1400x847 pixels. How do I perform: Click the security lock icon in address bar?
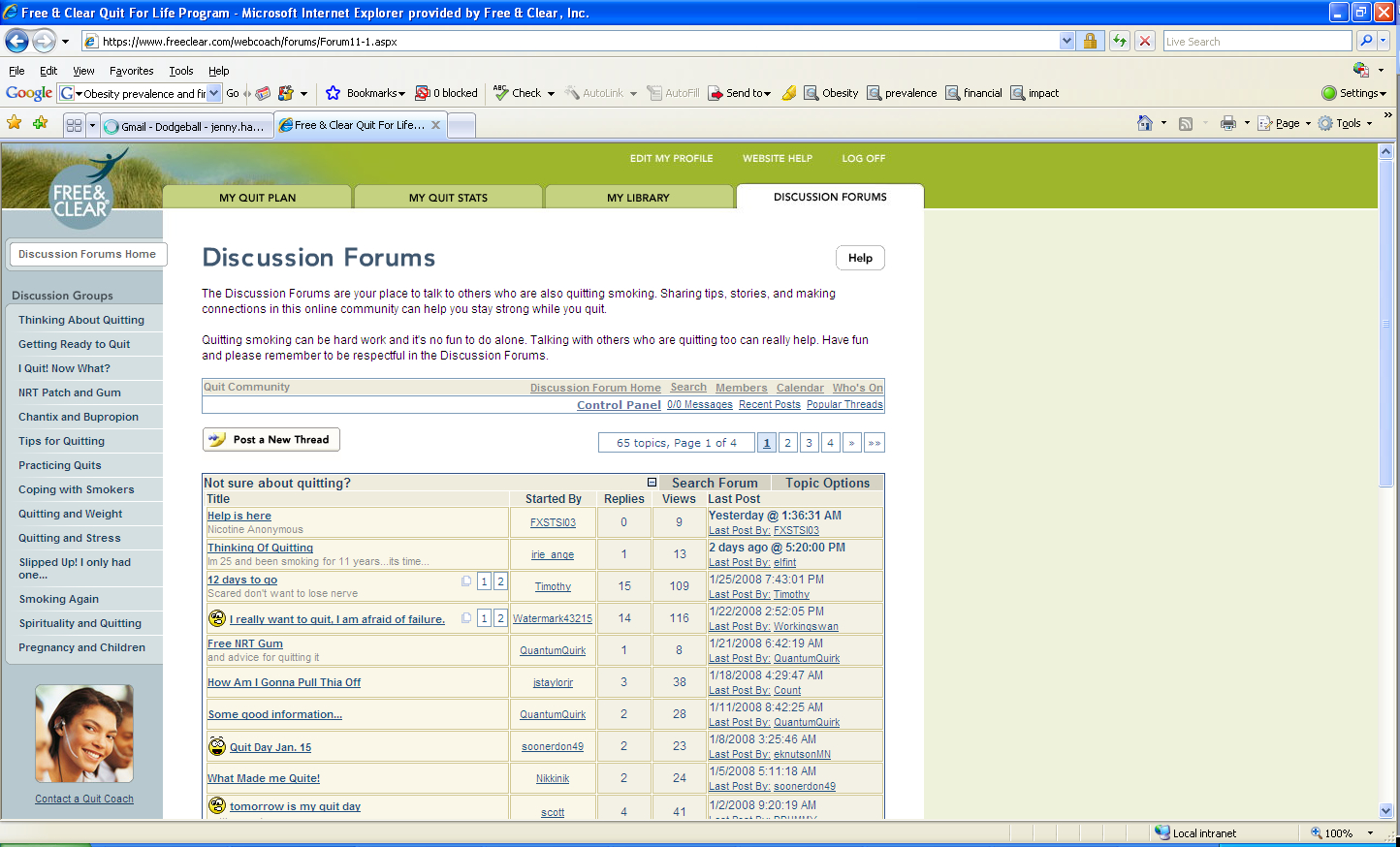(1091, 41)
